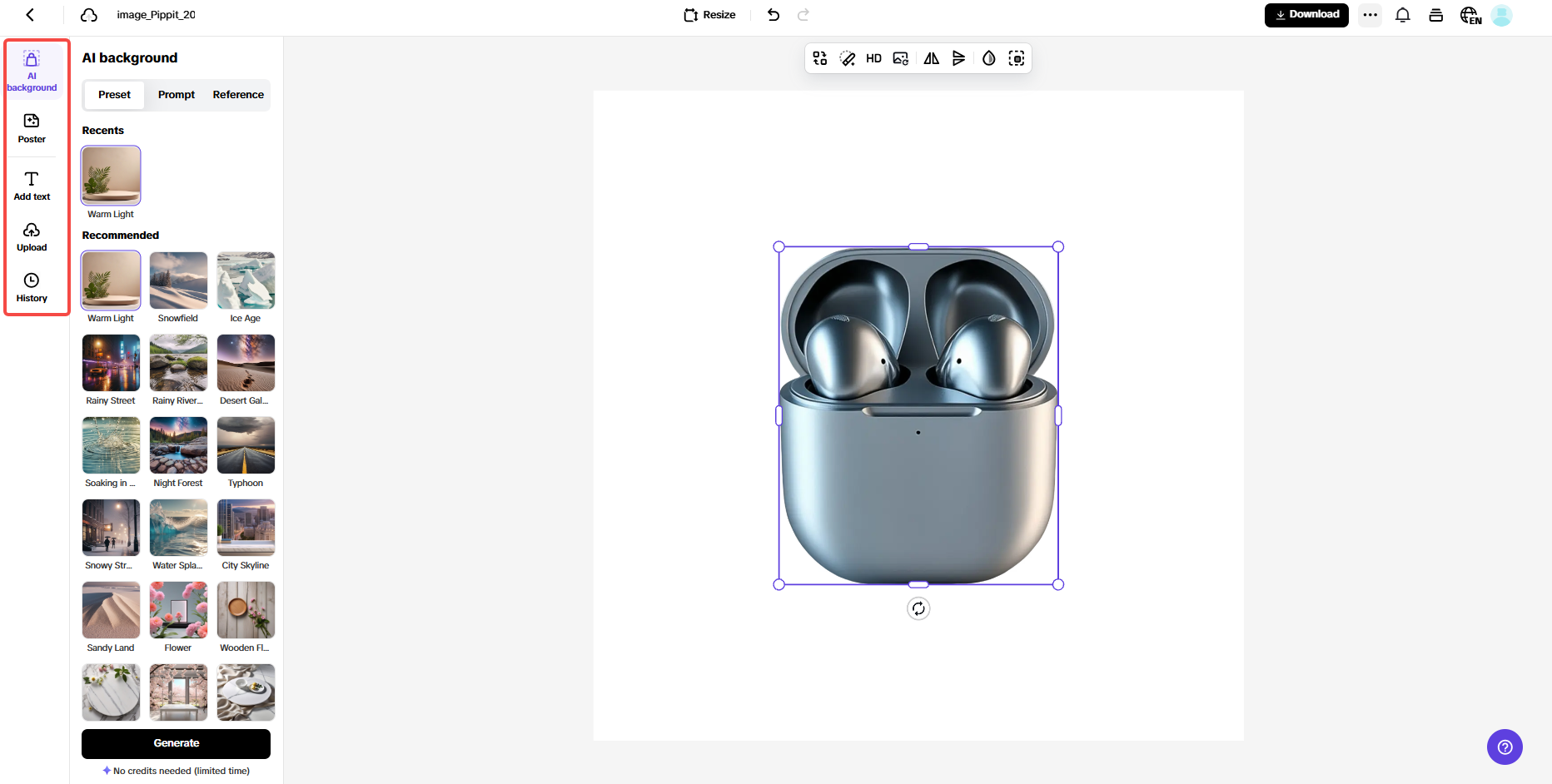Choose the Snowfield background preset
Viewport: 1552px width, 784px height.
[x=178, y=280]
